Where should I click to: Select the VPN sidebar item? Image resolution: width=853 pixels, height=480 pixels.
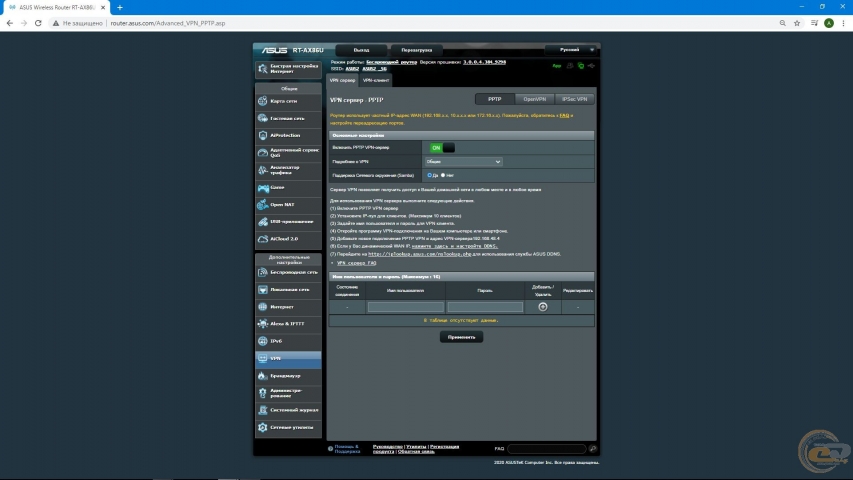288,359
